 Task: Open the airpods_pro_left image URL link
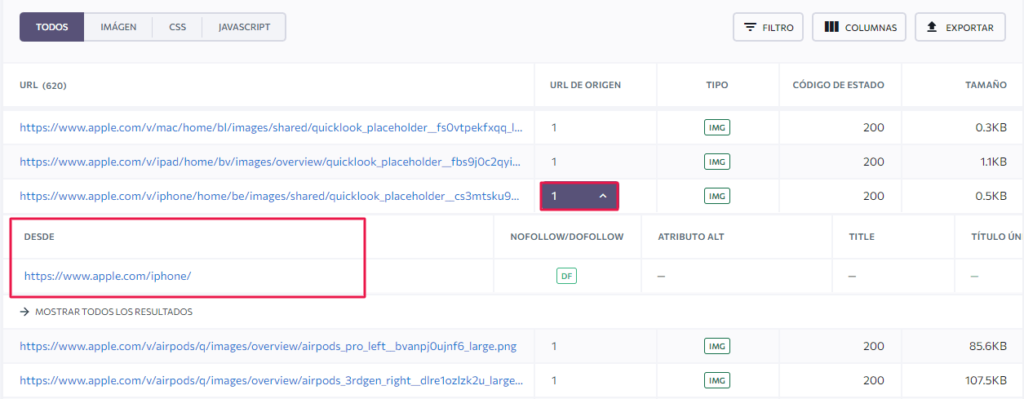(268, 347)
